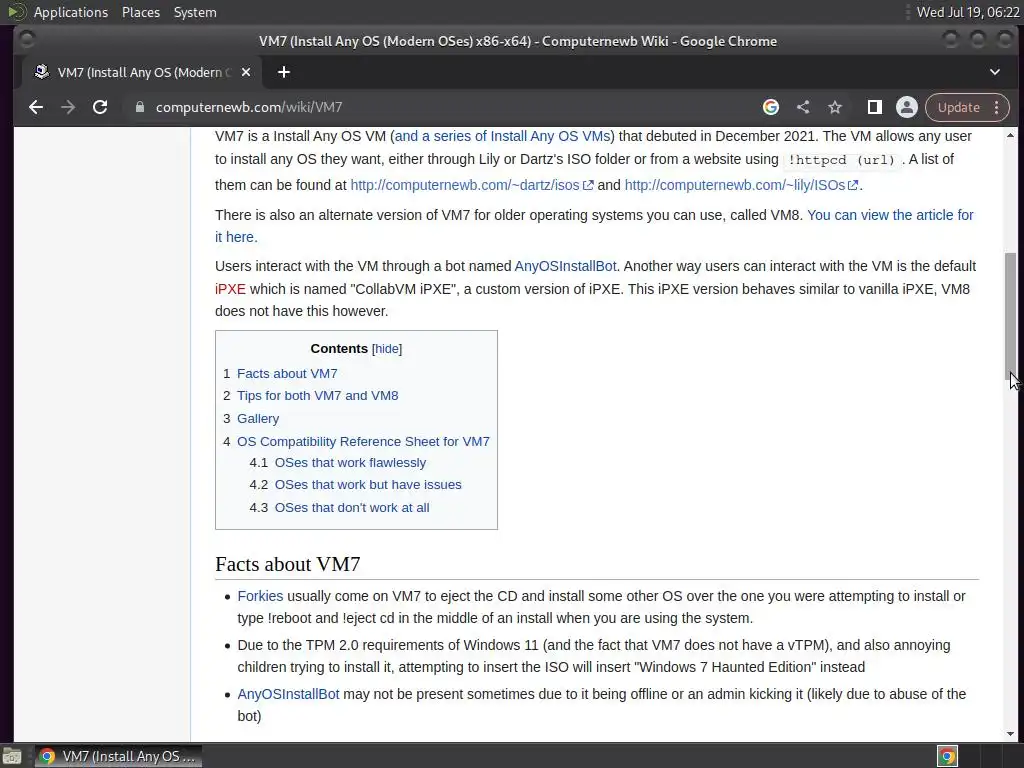Click Chrome icon in bottom tray
The height and width of the screenshot is (768, 1024).
[947, 756]
